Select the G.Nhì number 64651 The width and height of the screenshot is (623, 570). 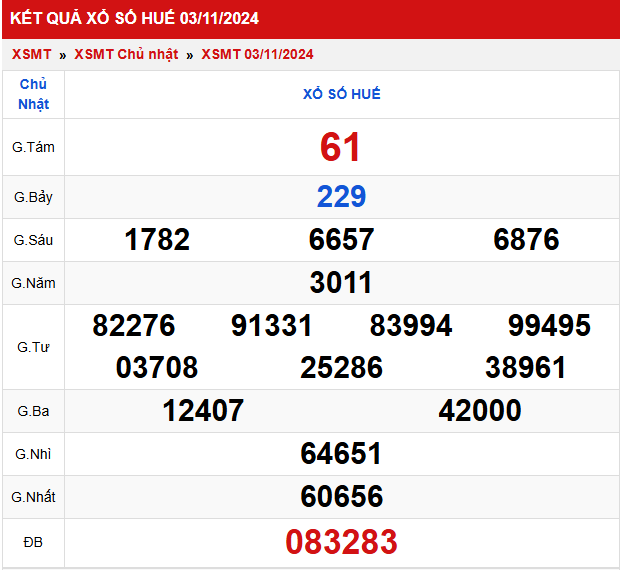point(341,454)
